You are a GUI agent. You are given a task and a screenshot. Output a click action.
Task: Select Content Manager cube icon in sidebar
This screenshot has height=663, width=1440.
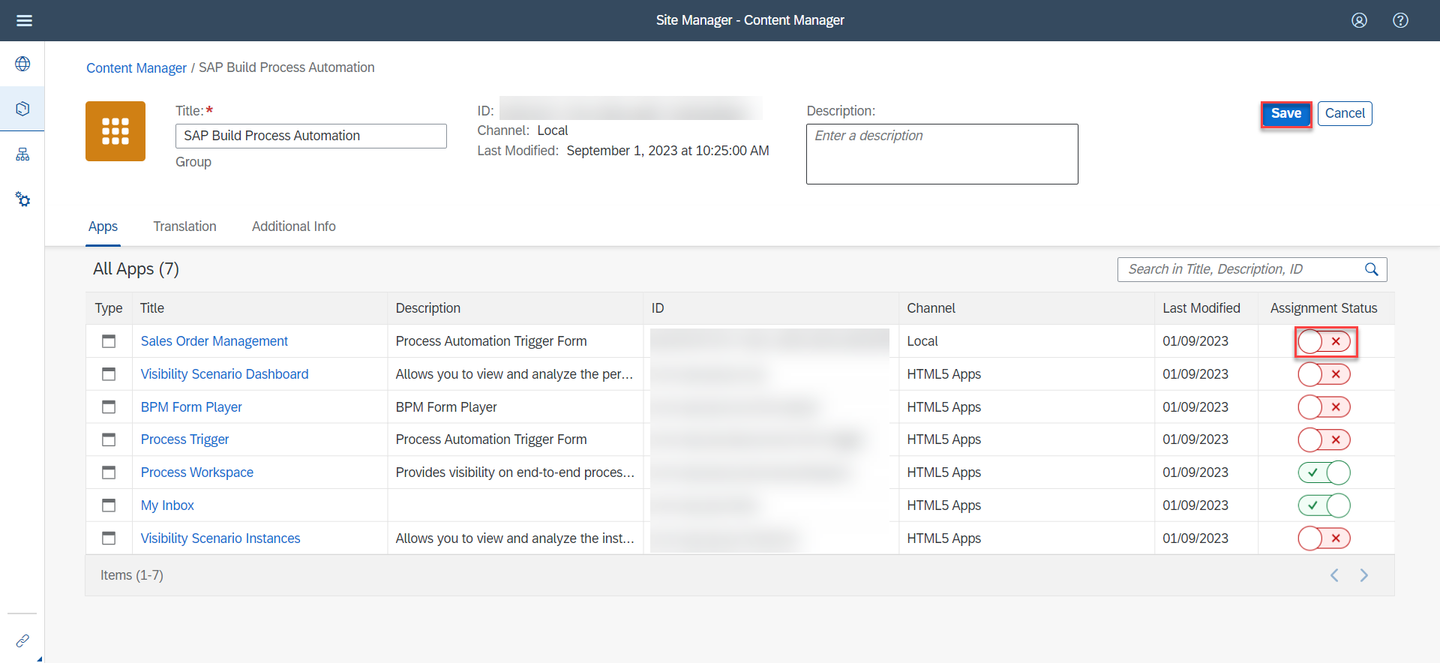click(x=22, y=108)
